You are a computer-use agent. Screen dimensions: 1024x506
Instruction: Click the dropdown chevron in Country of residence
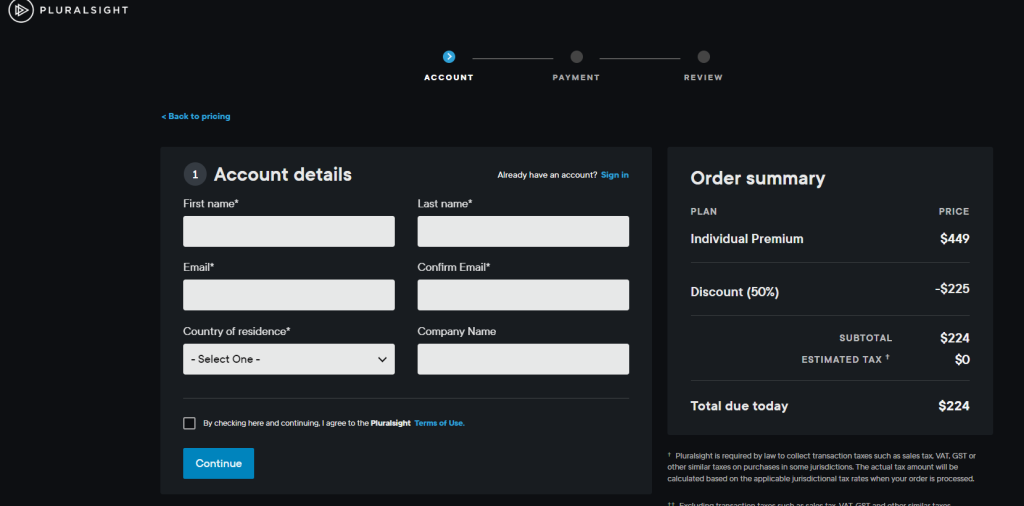pos(383,359)
